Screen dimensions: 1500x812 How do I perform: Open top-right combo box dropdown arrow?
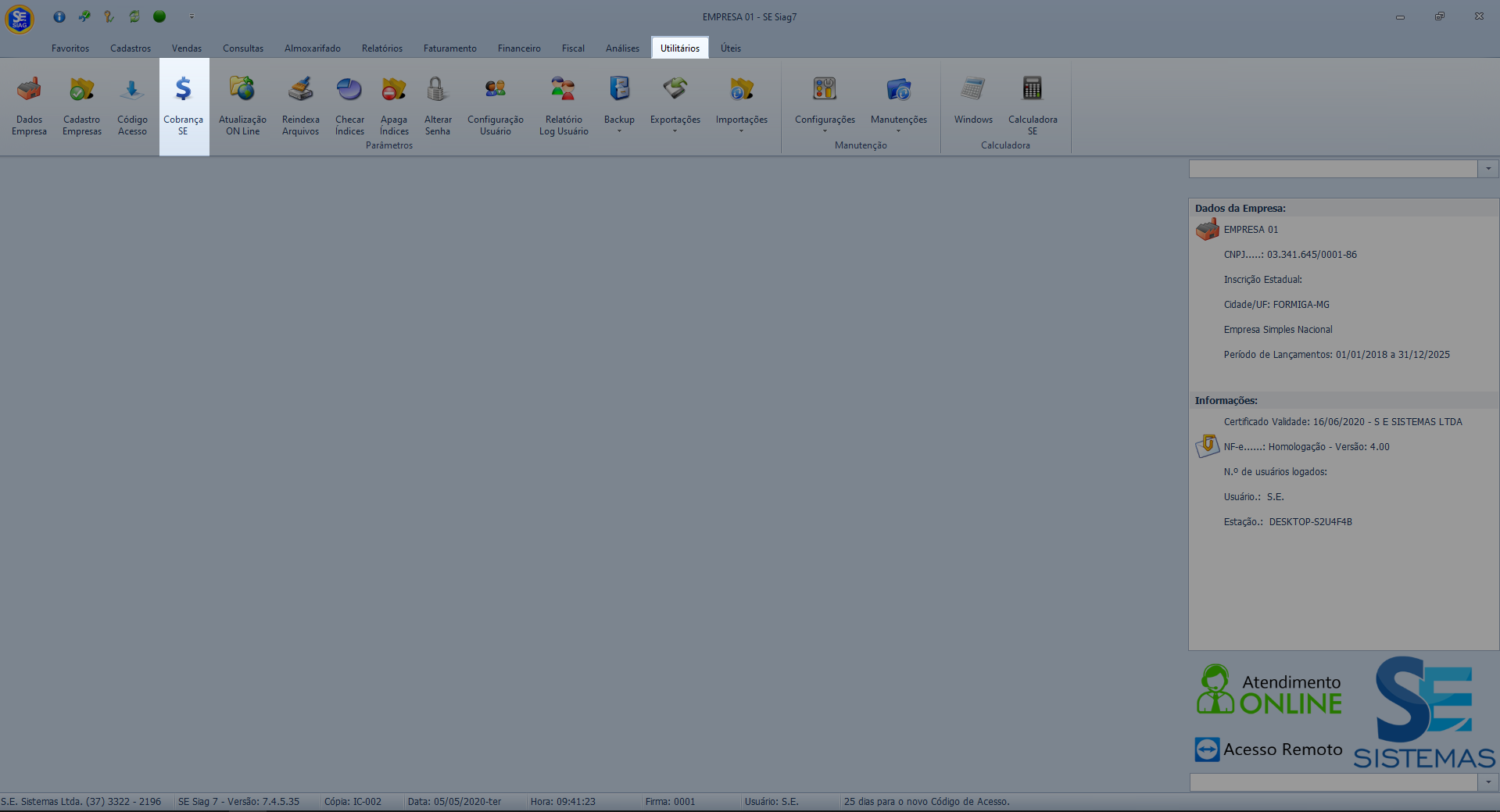tap(1487, 169)
